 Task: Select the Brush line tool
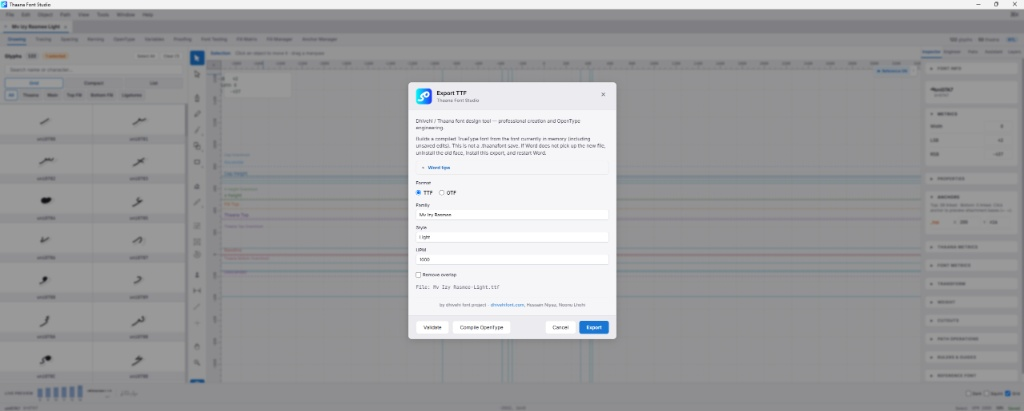tap(197, 130)
